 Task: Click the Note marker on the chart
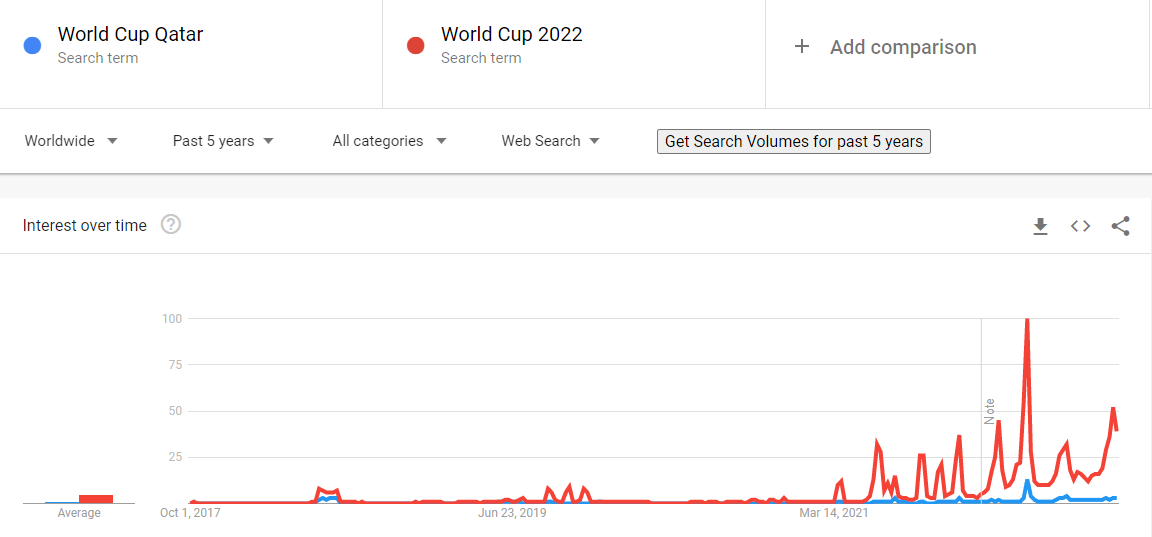coord(989,411)
